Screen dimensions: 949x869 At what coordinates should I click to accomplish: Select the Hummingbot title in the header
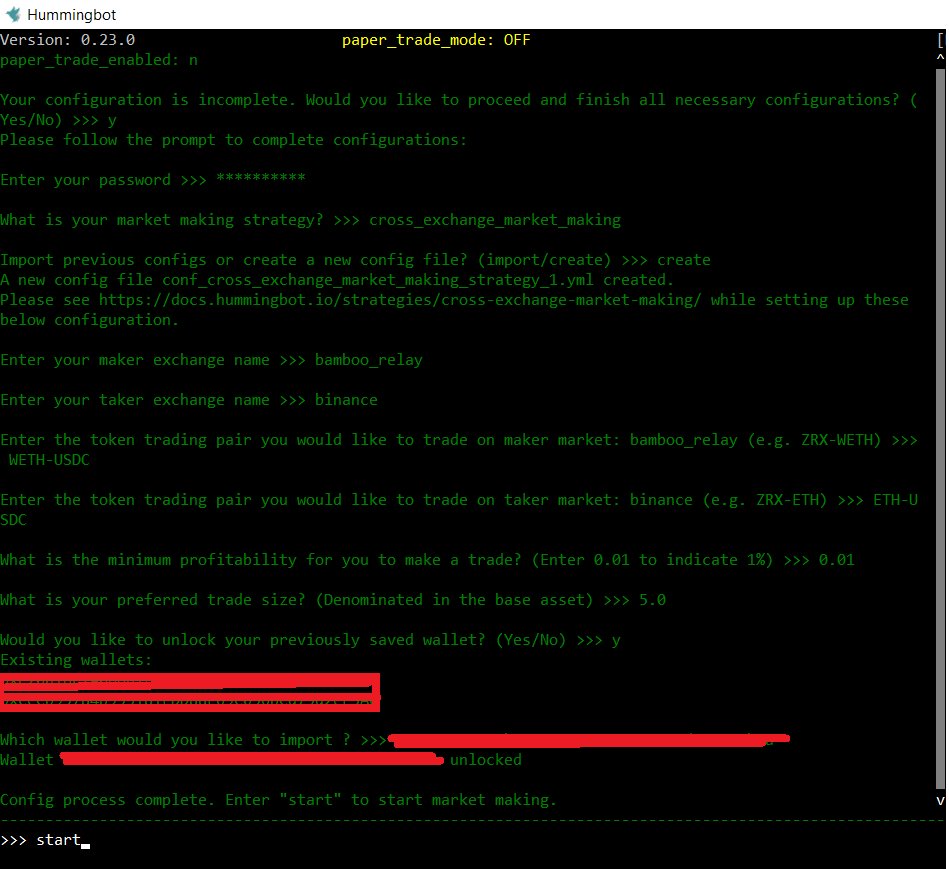(x=72, y=14)
